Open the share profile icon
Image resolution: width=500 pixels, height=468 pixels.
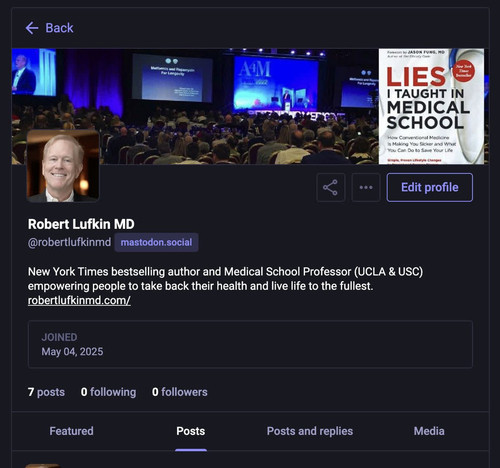coord(330,187)
